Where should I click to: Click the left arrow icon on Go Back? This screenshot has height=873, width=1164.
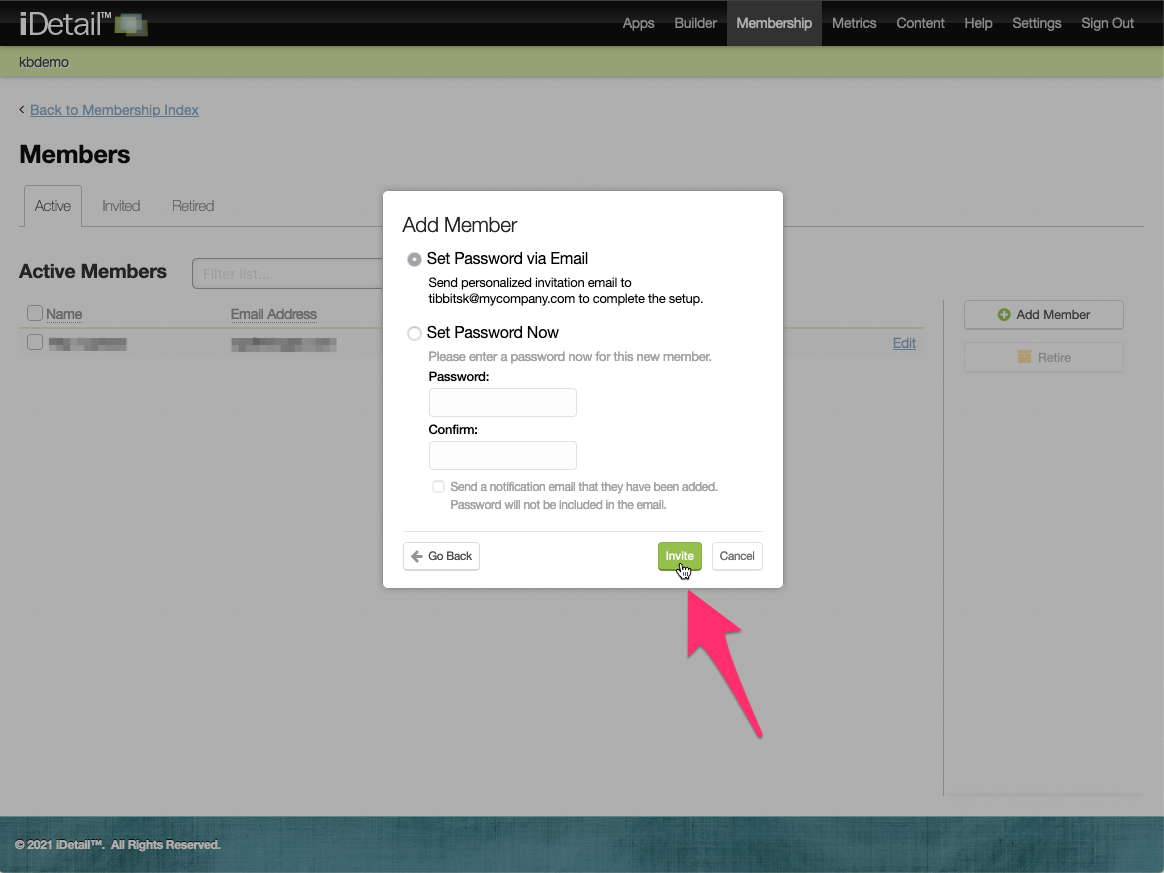pos(417,556)
